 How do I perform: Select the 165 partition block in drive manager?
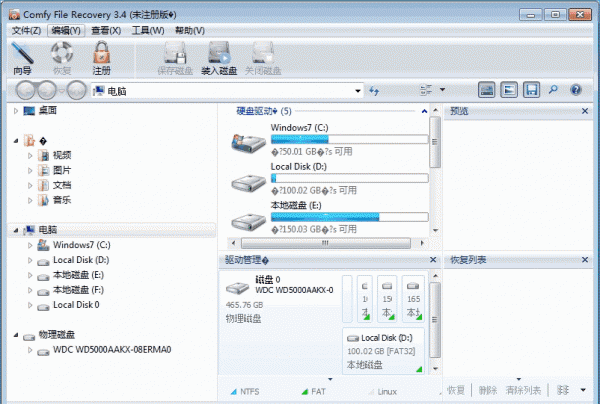[413, 299]
